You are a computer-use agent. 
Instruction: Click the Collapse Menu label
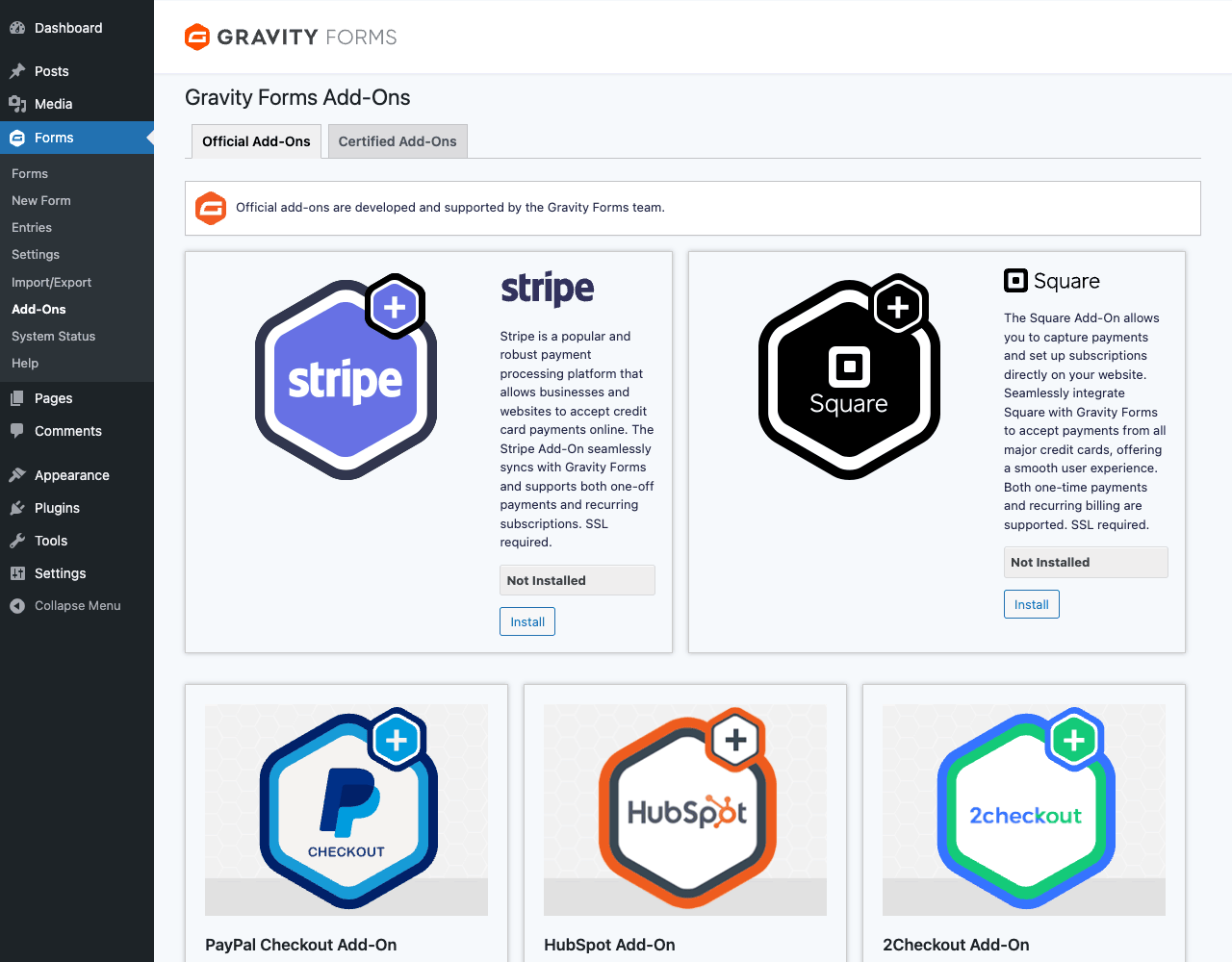78,606
